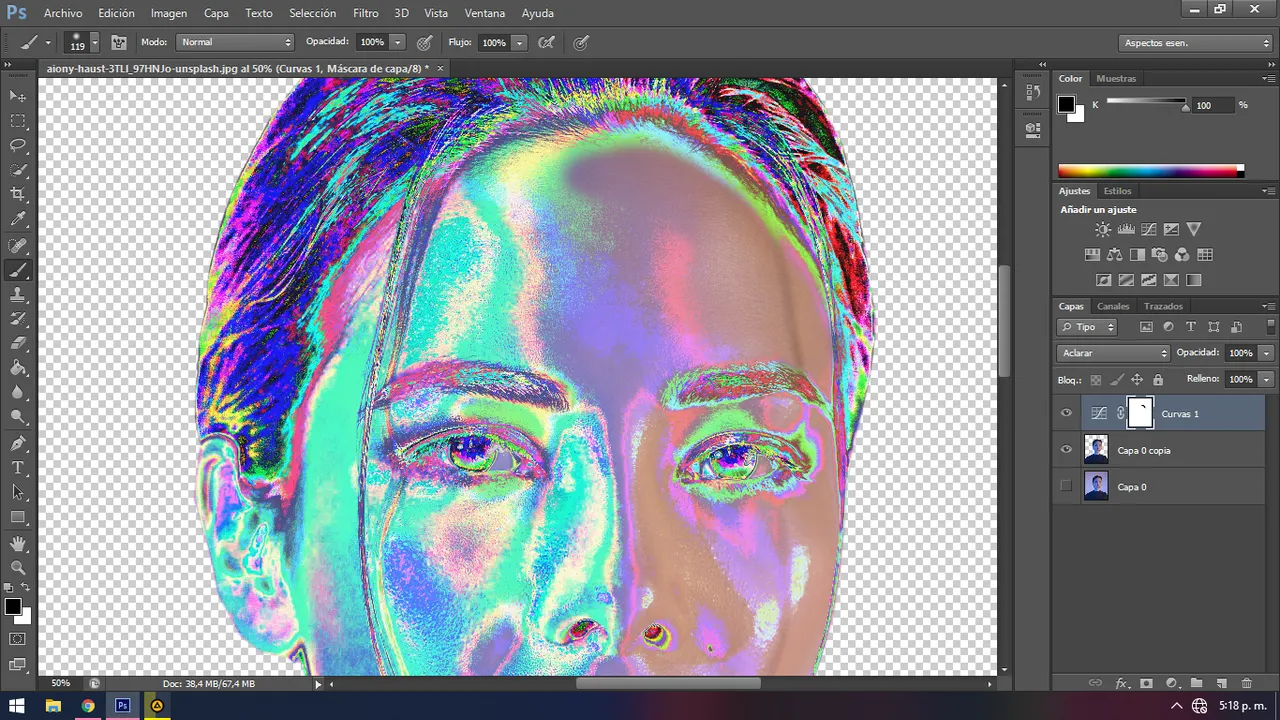
Task: Delete layer using the trash icon
Action: tap(1246, 684)
